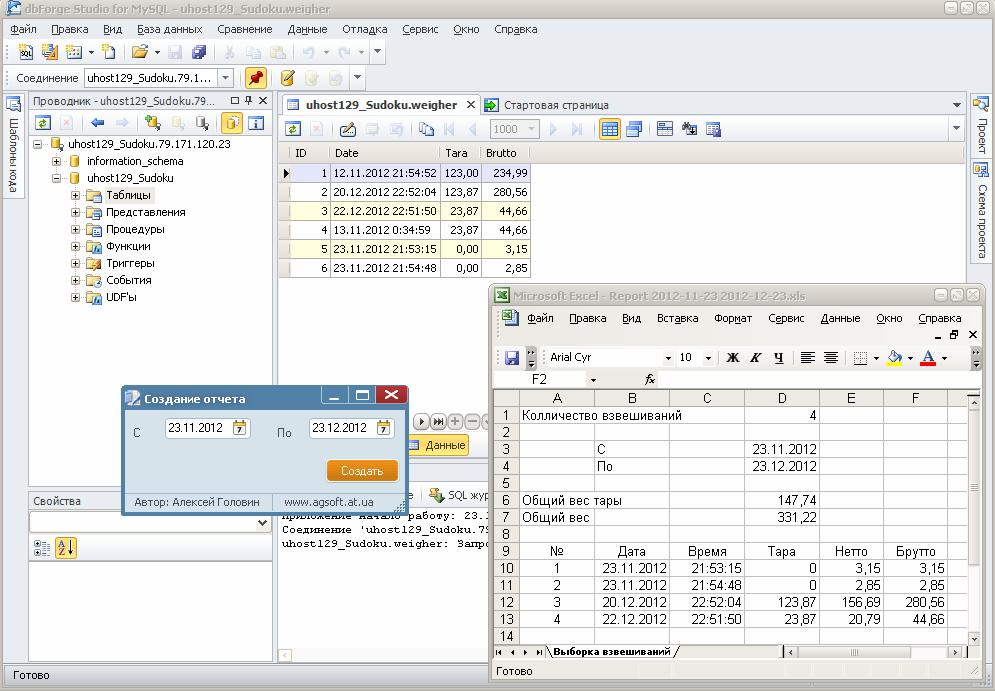The image size is (995, 691).
Task: Click the Создать button in report dialog
Action: coord(362,471)
